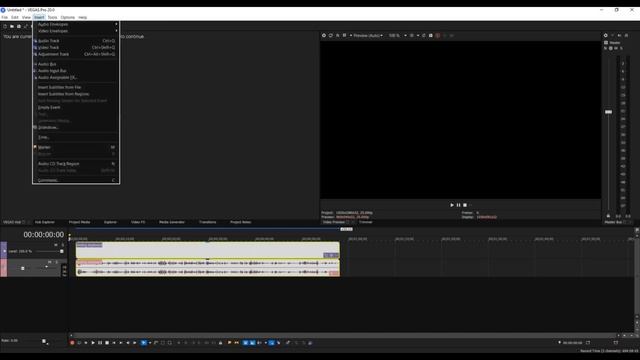This screenshot has width=640, height=360.
Task: Choose Insert Subtitles from Regions
Action: tap(76, 94)
